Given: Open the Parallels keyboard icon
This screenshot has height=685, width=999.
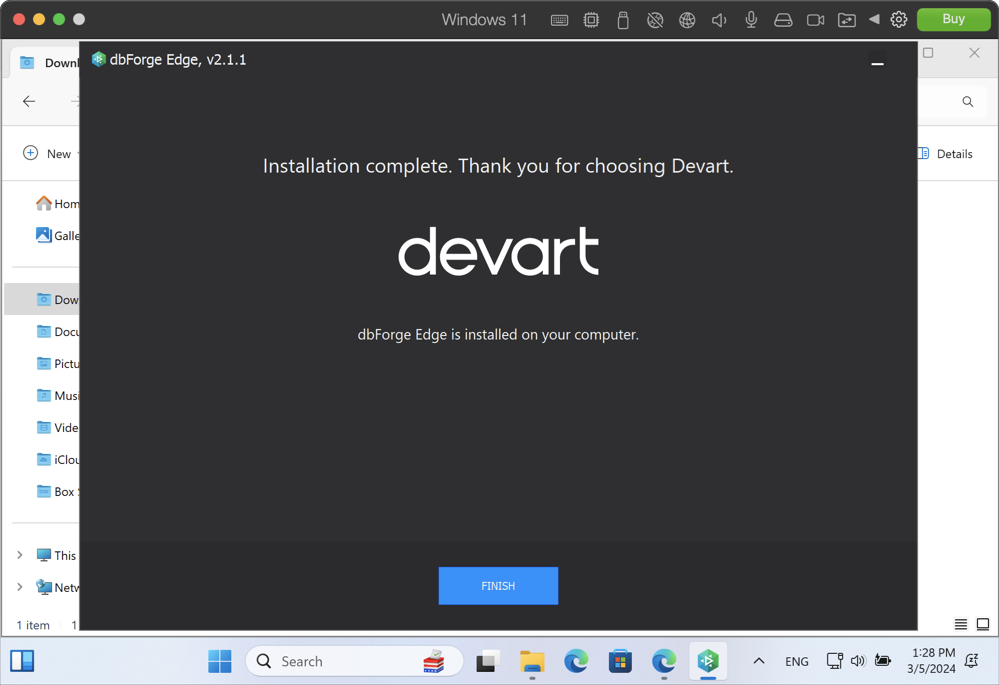Looking at the screenshot, I should [x=559, y=20].
